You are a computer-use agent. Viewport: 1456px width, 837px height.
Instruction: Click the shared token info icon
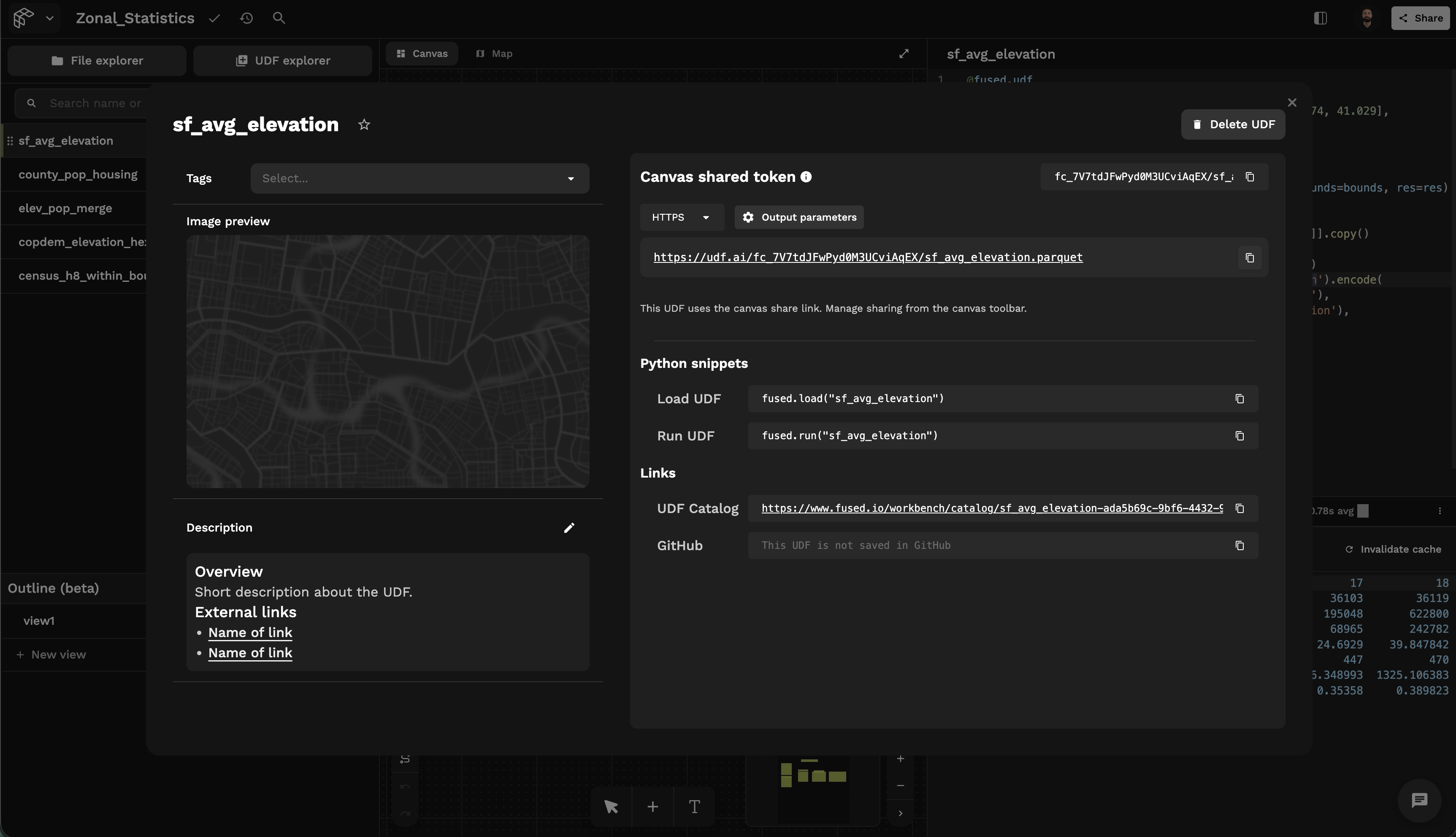click(x=806, y=177)
